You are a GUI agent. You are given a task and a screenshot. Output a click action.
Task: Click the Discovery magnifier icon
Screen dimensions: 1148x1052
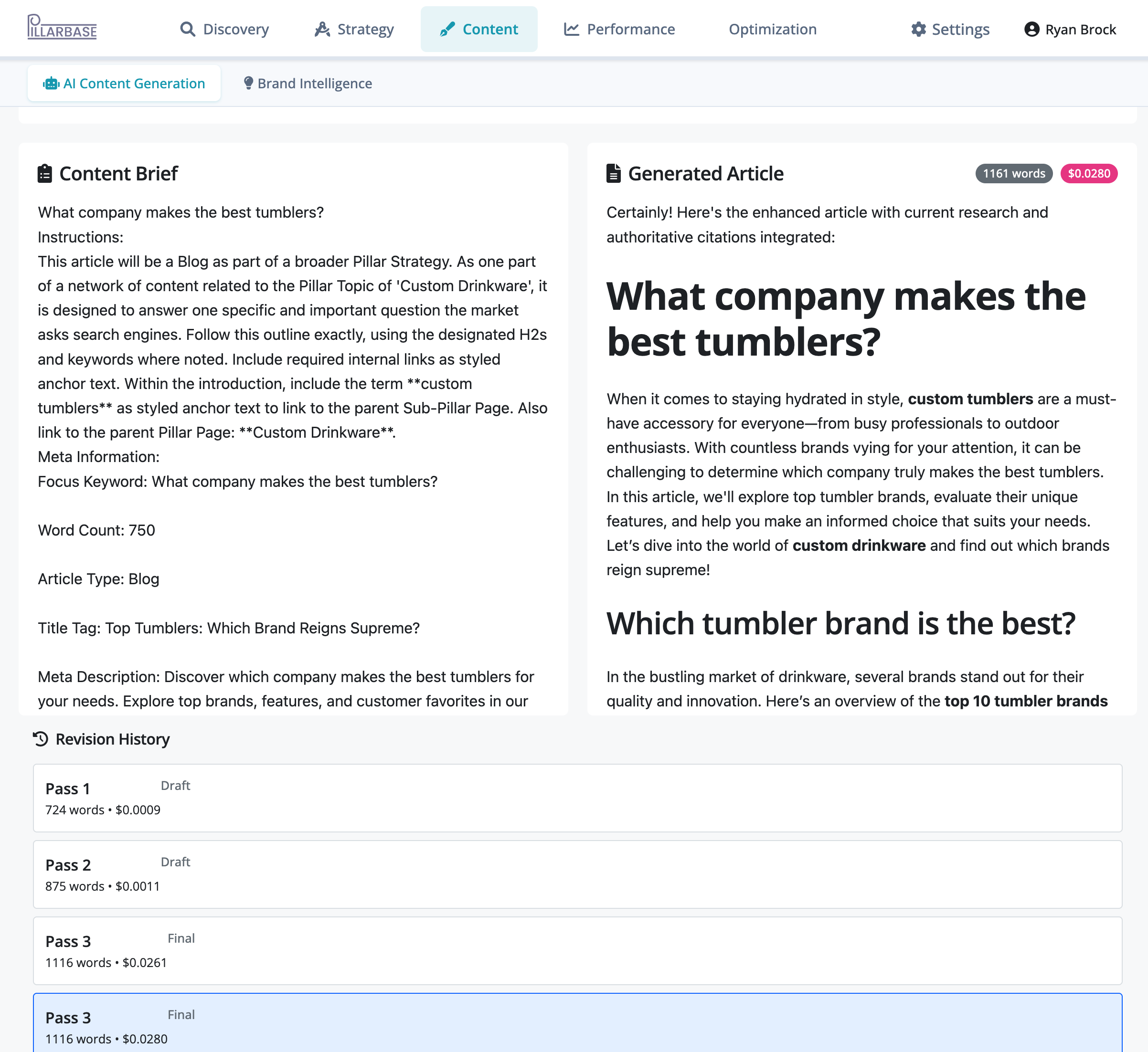(187, 29)
